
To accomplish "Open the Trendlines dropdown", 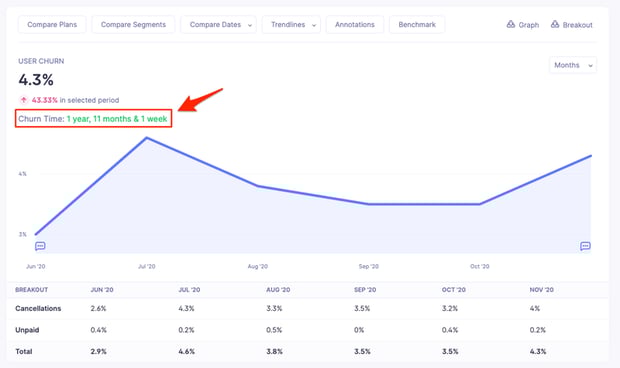I will tap(291, 25).
